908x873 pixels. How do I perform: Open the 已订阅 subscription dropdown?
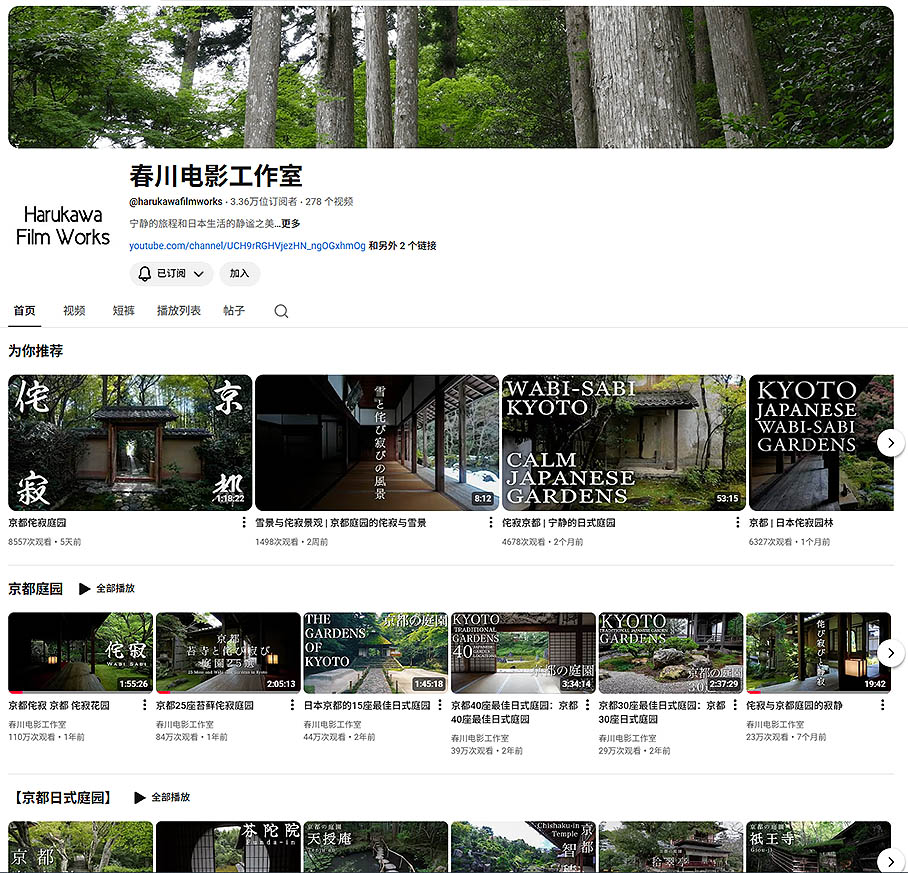point(170,273)
